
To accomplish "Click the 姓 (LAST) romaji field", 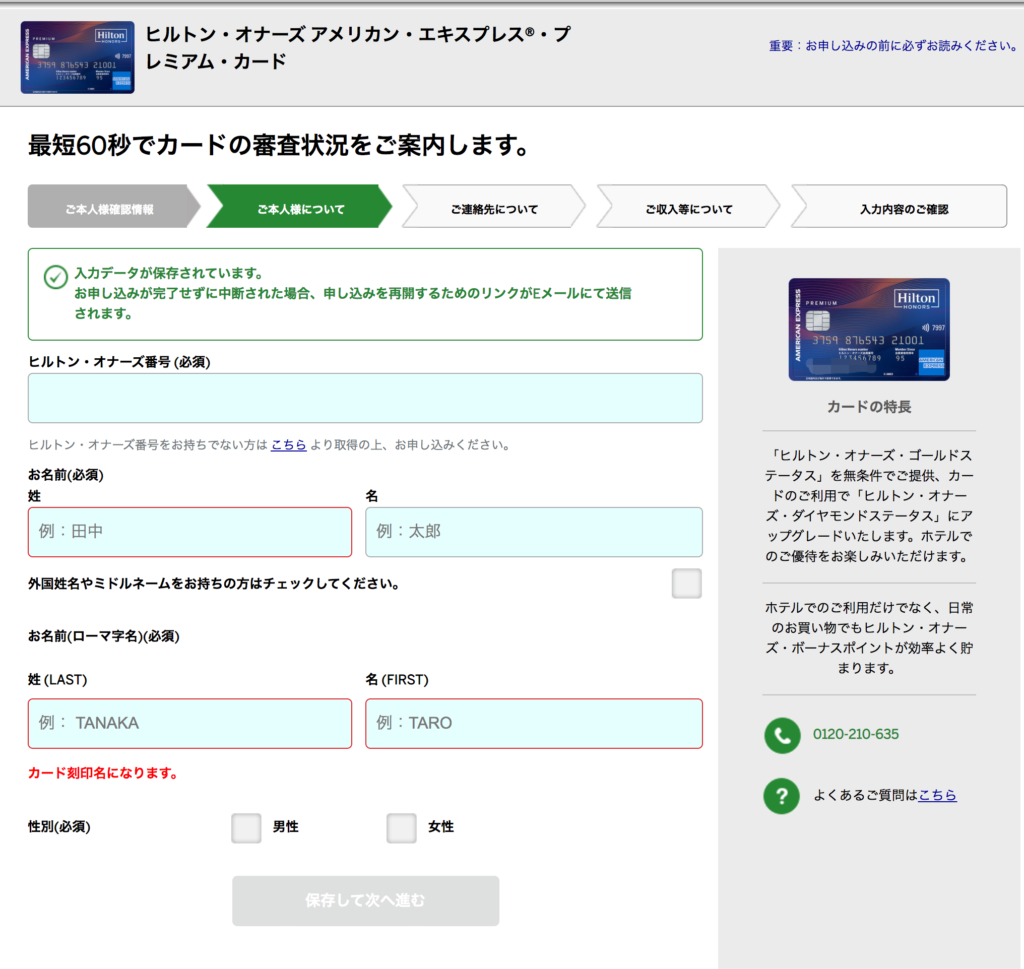I will tap(189, 723).
